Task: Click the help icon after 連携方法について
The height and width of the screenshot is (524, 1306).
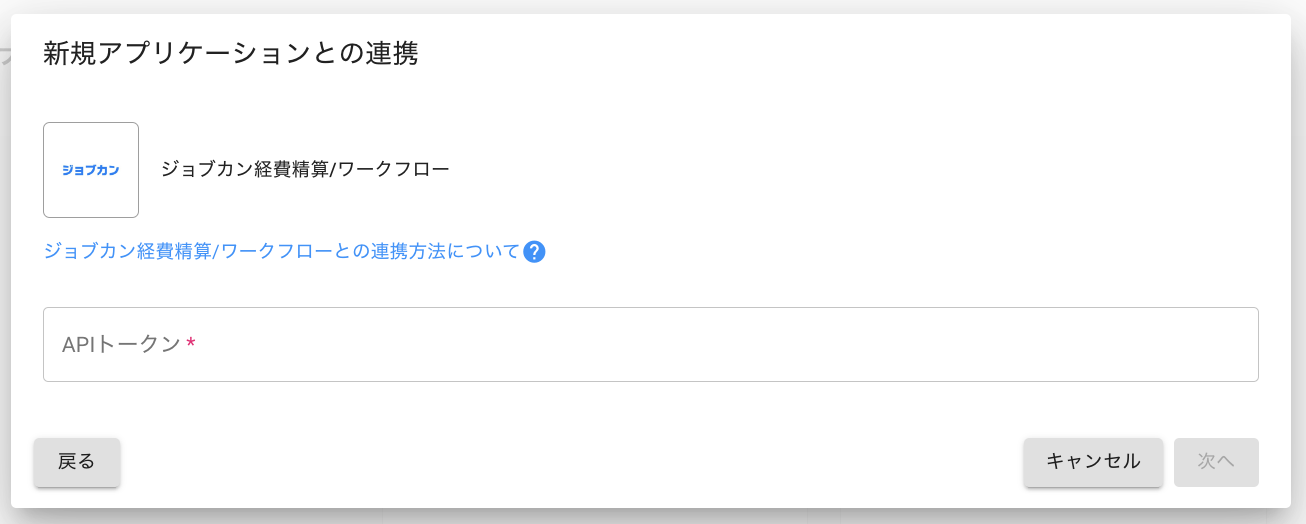Action: (x=534, y=252)
